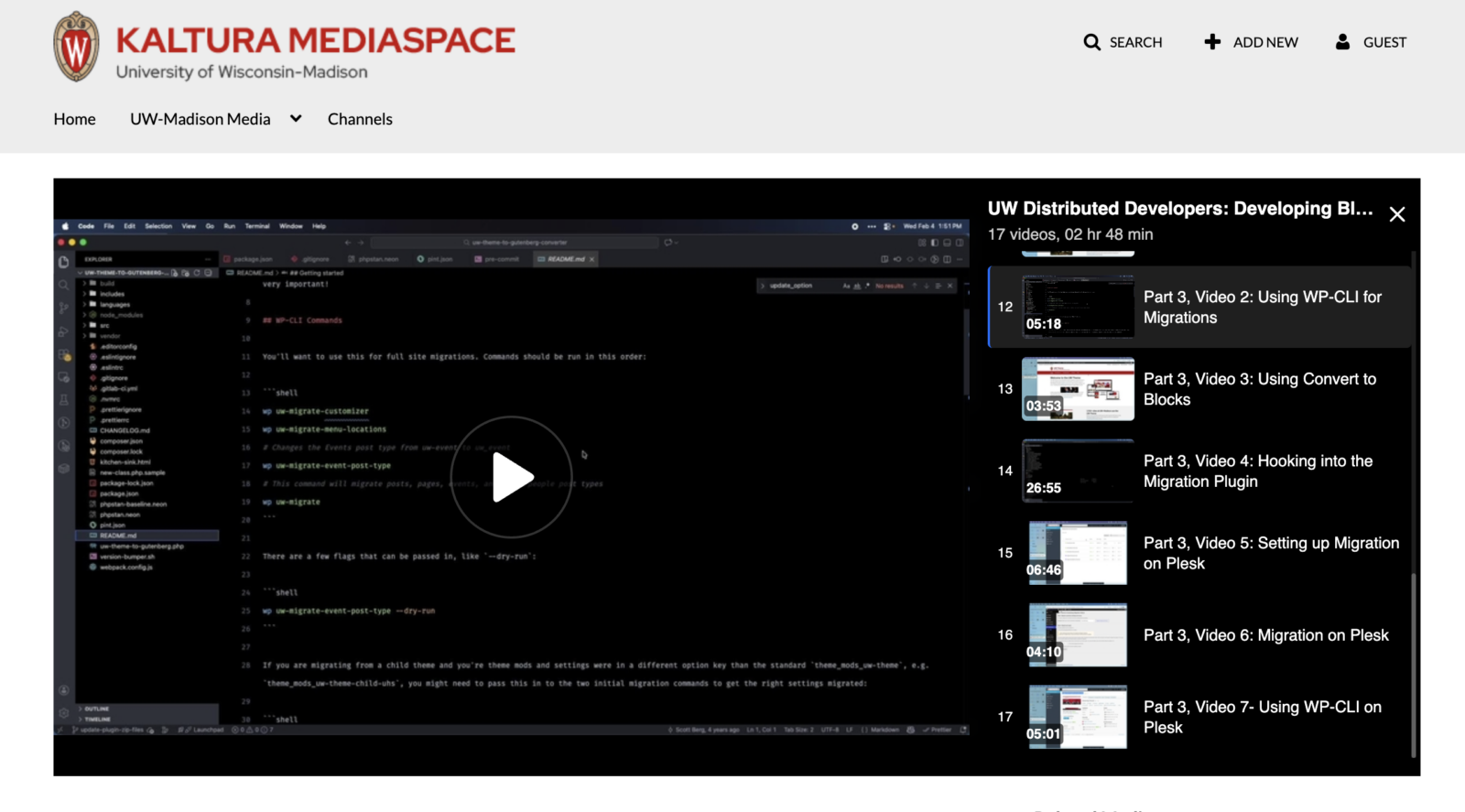Viewport: 1465px width, 812px height.
Task: Open 'Part 3, Video 4: Hooking into the Migration Plugin'
Action: click(1258, 471)
